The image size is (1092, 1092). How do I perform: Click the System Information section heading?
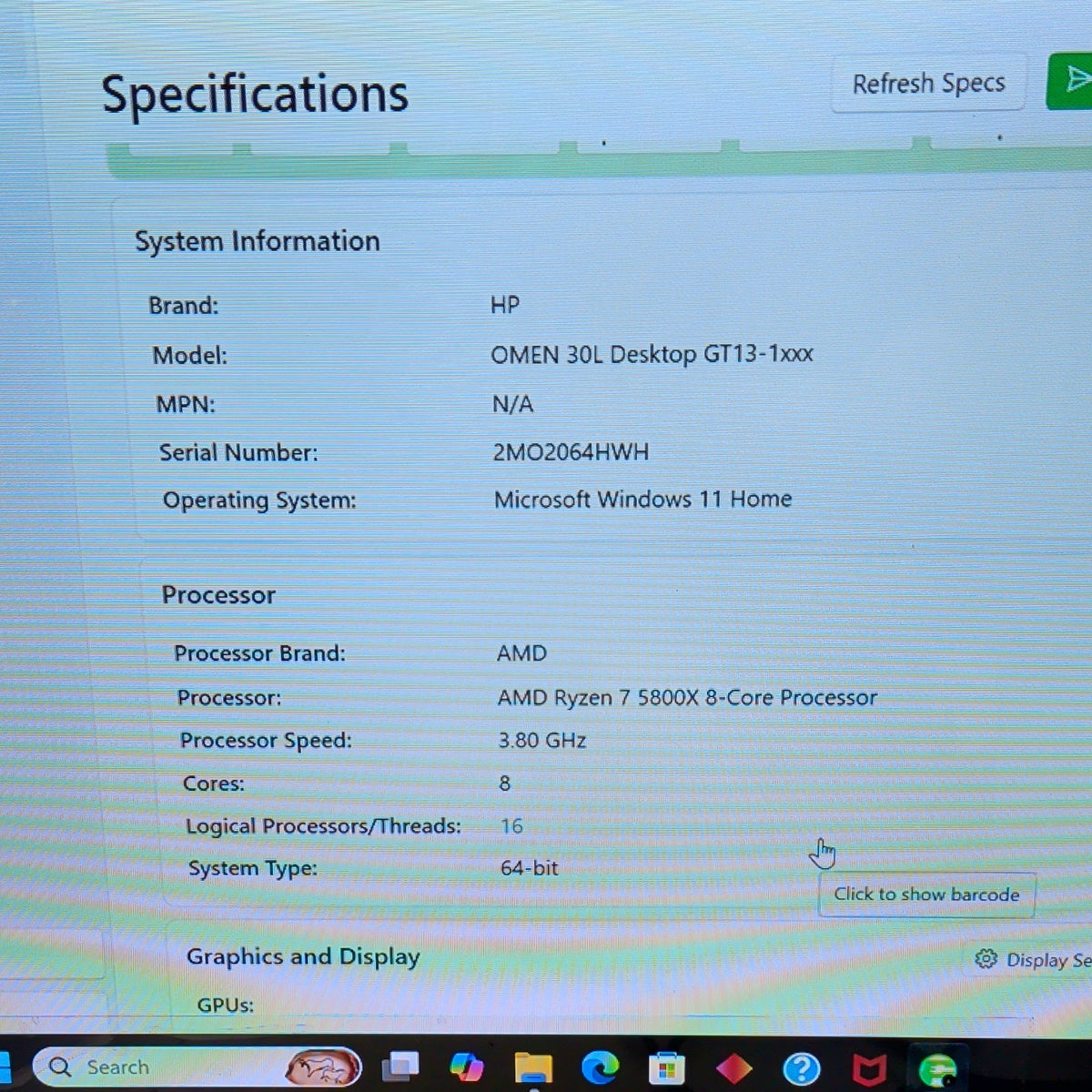click(258, 241)
